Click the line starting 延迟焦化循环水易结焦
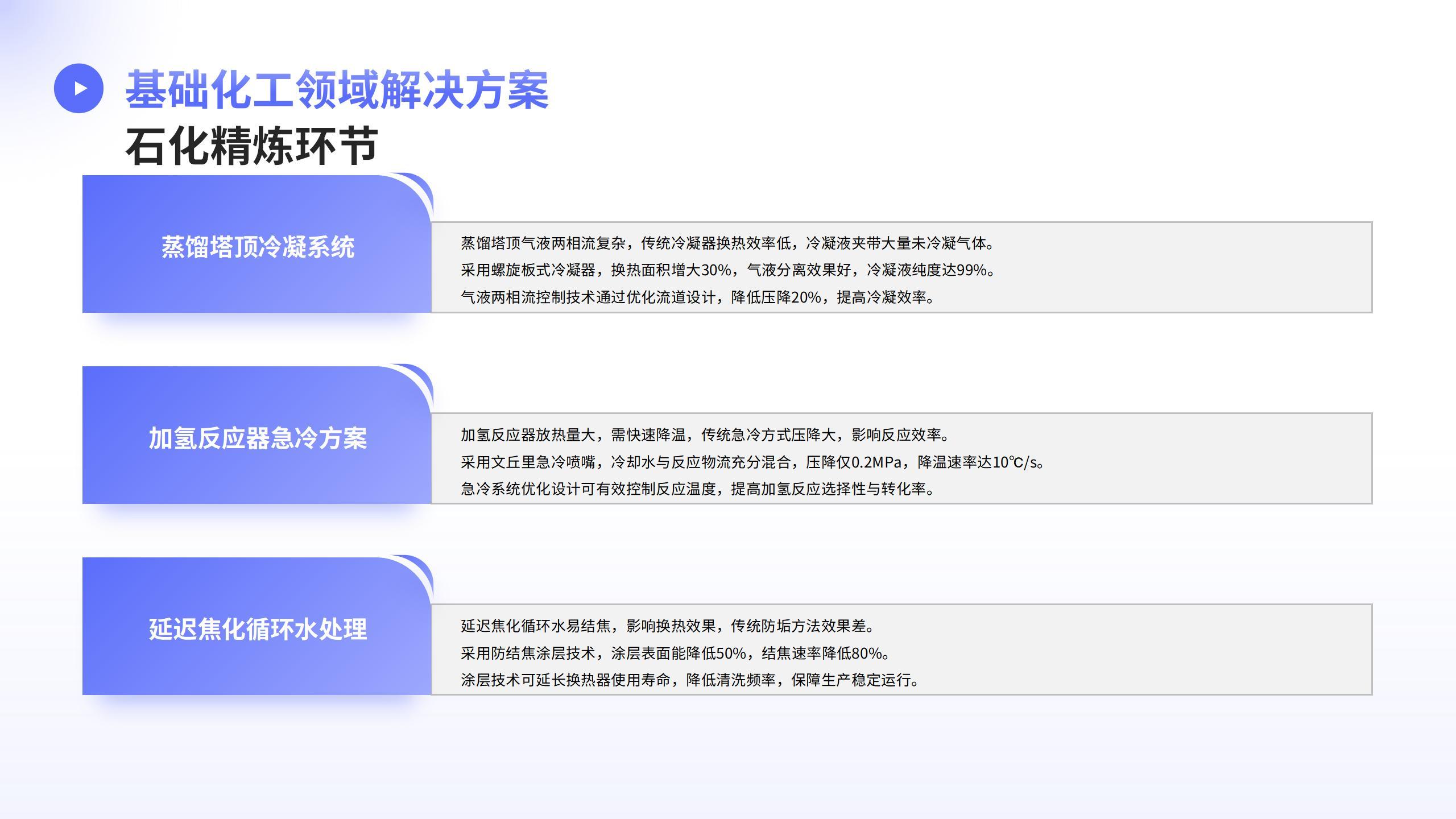 pyautogui.click(x=667, y=626)
